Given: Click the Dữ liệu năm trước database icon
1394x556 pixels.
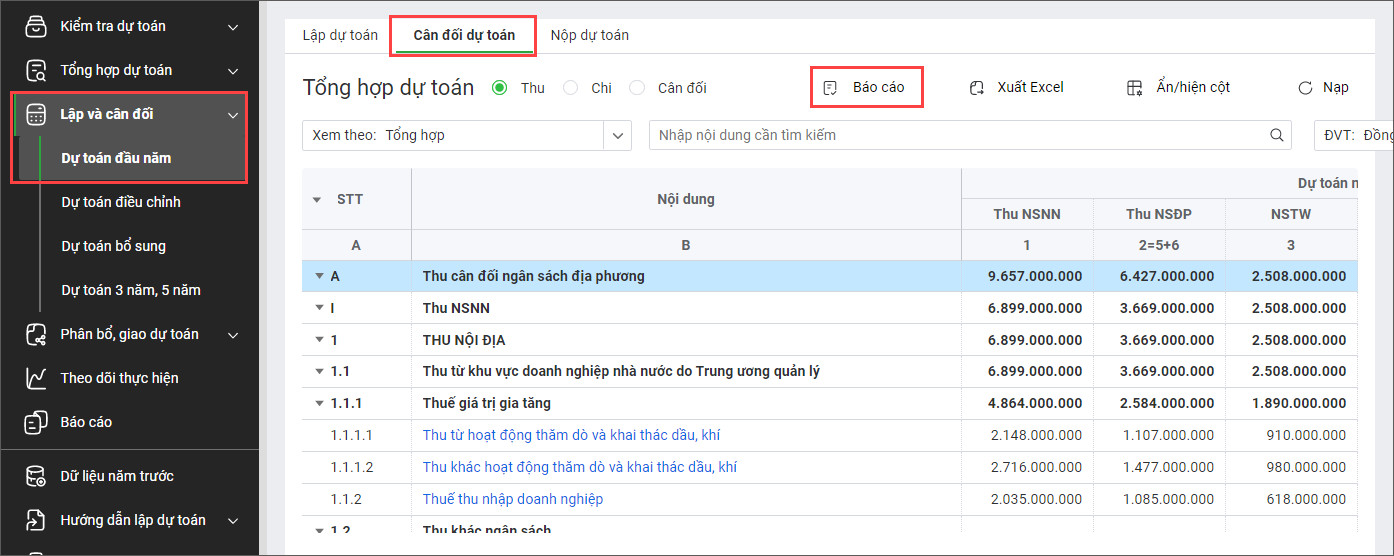Looking at the screenshot, I should [x=36, y=476].
